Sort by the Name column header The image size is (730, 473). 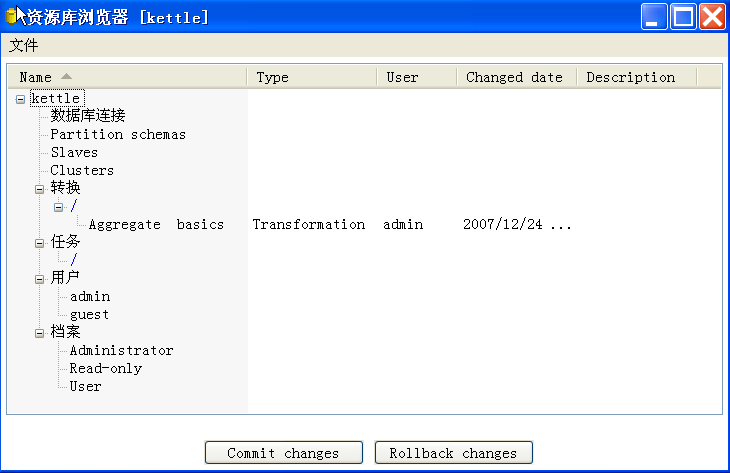tap(36, 77)
